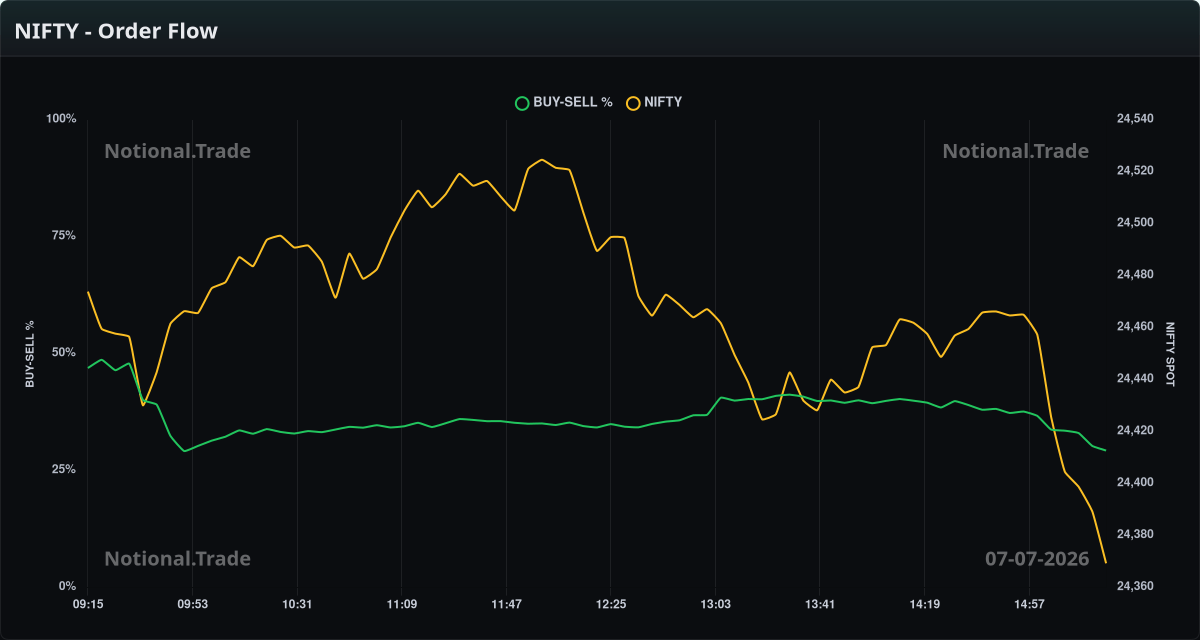Click the 75% left axis label
Screen dimensions: 1200x640
[x=64, y=235]
